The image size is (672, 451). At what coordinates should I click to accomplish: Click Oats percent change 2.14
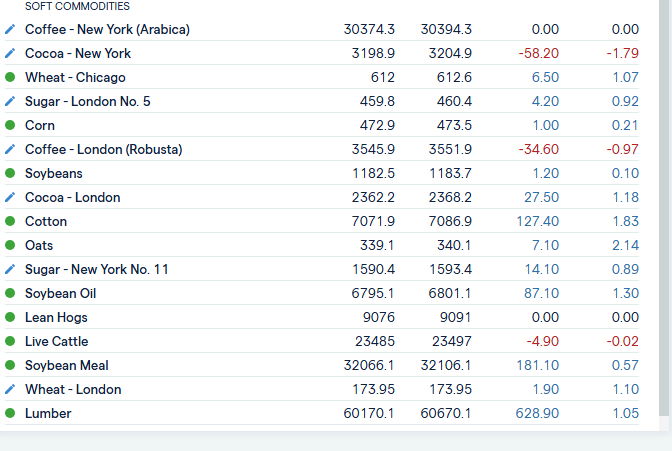pyautogui.click(x=625, y=245)
